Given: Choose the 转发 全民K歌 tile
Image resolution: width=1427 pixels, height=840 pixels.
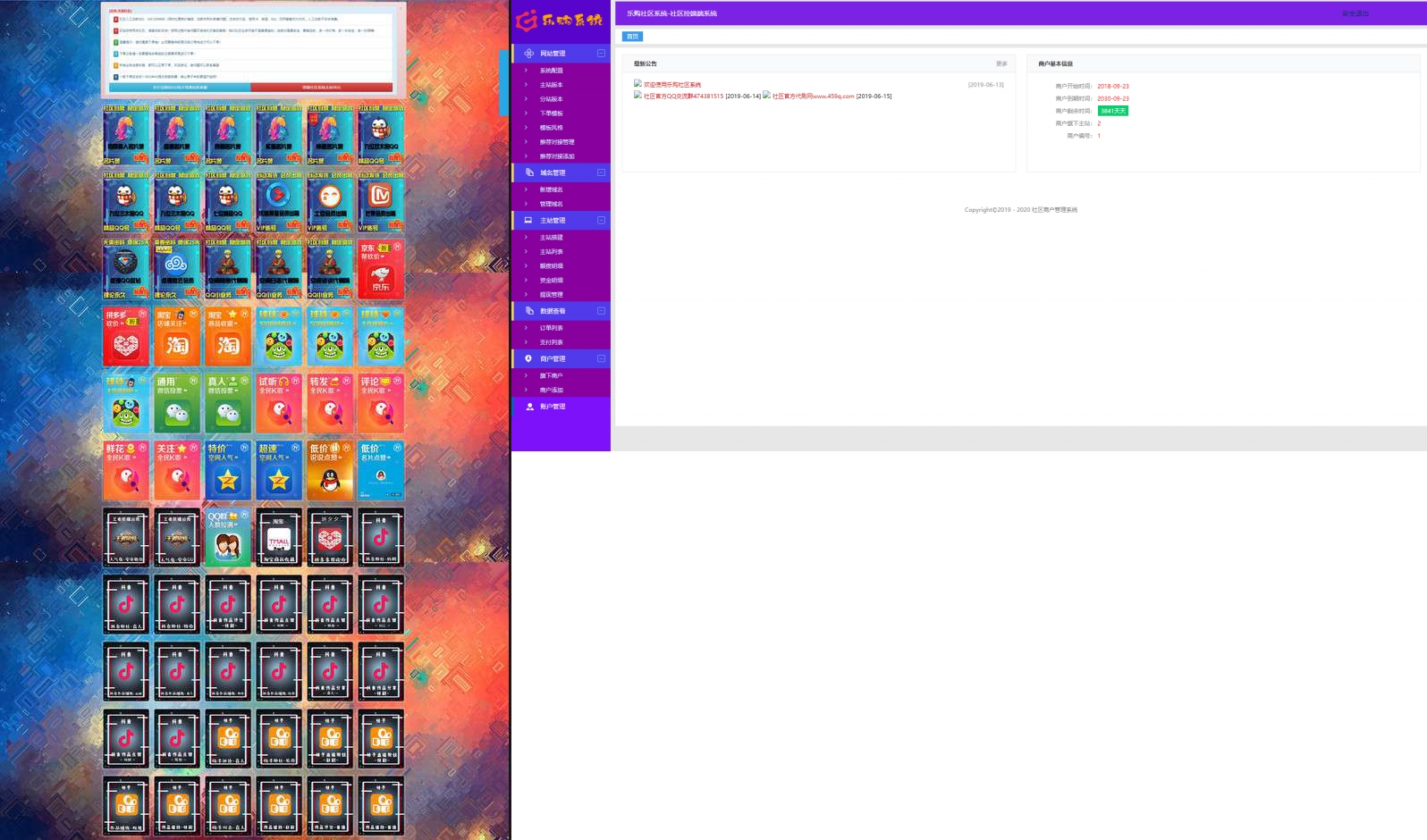Looking at the screenshot, I should tap(330, 403).
